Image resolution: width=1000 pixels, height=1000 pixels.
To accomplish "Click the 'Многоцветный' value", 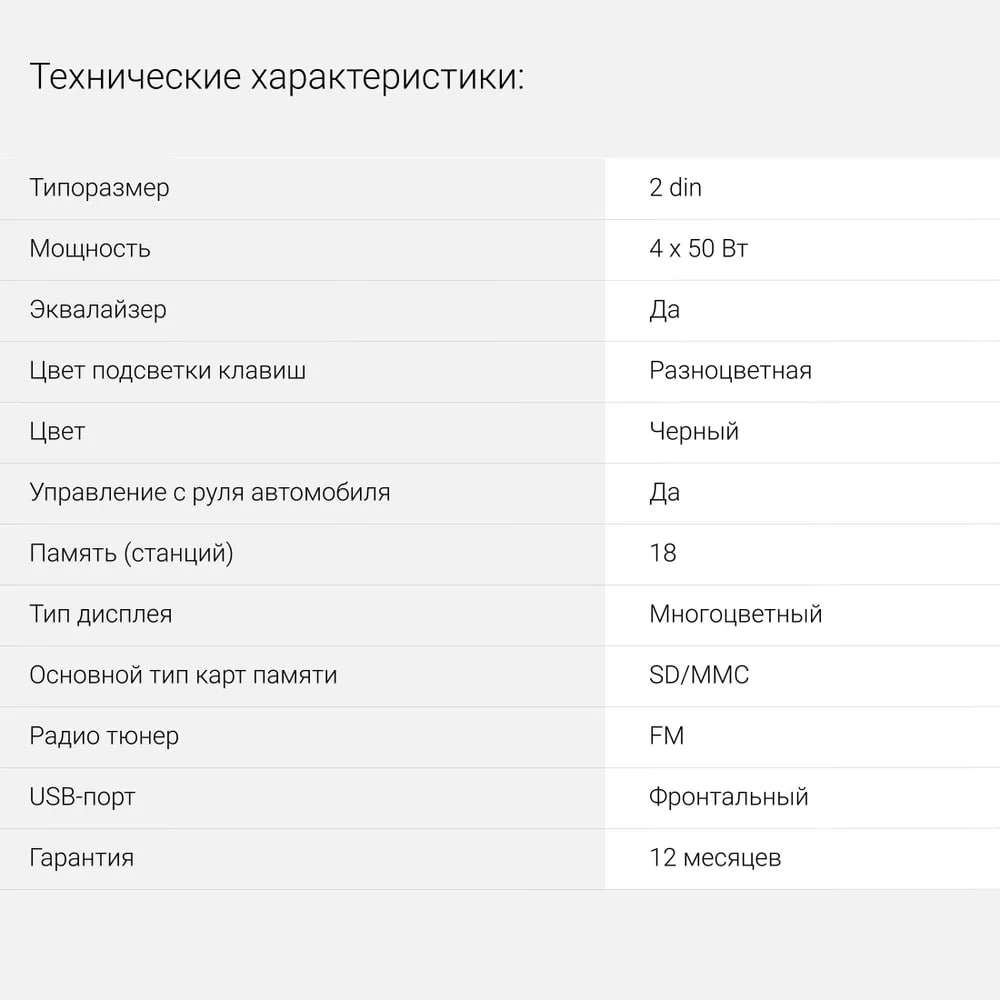I will pos(735,615).
